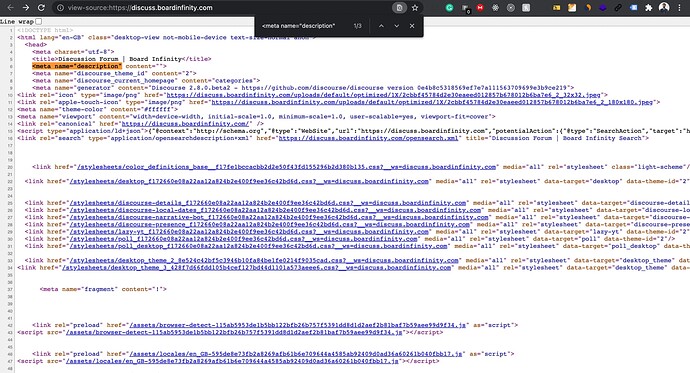This screenshot has width=690, height=373.
Task: Go back to the previous page
Action: coord(11,7)
